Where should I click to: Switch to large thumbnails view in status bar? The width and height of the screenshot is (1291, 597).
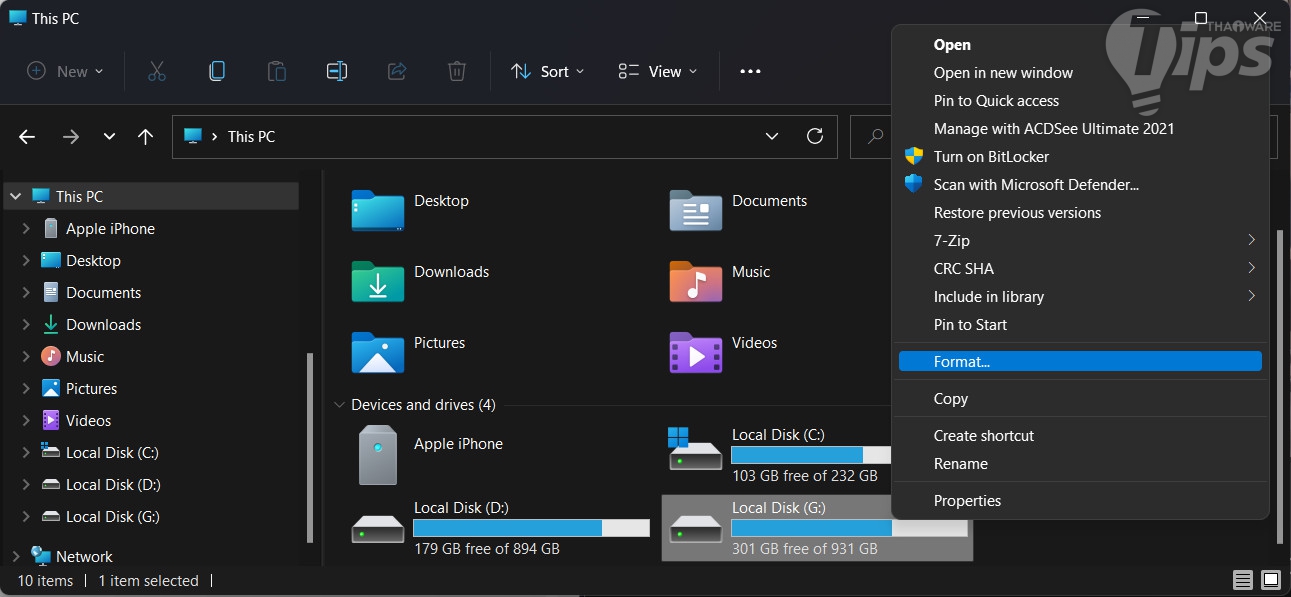1270,580
